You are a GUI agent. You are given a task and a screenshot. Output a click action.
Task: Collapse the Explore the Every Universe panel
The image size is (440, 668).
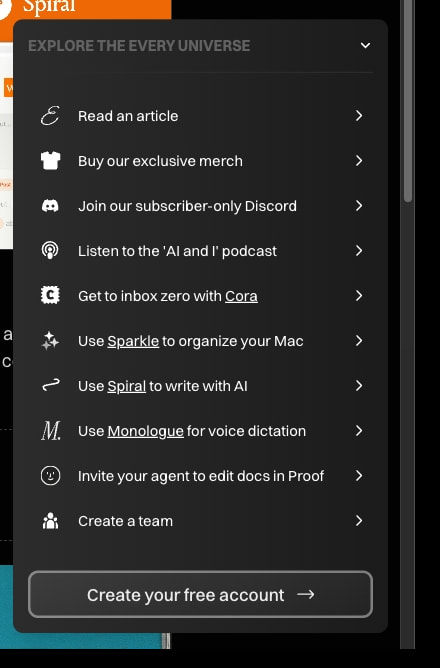(365, 46)
